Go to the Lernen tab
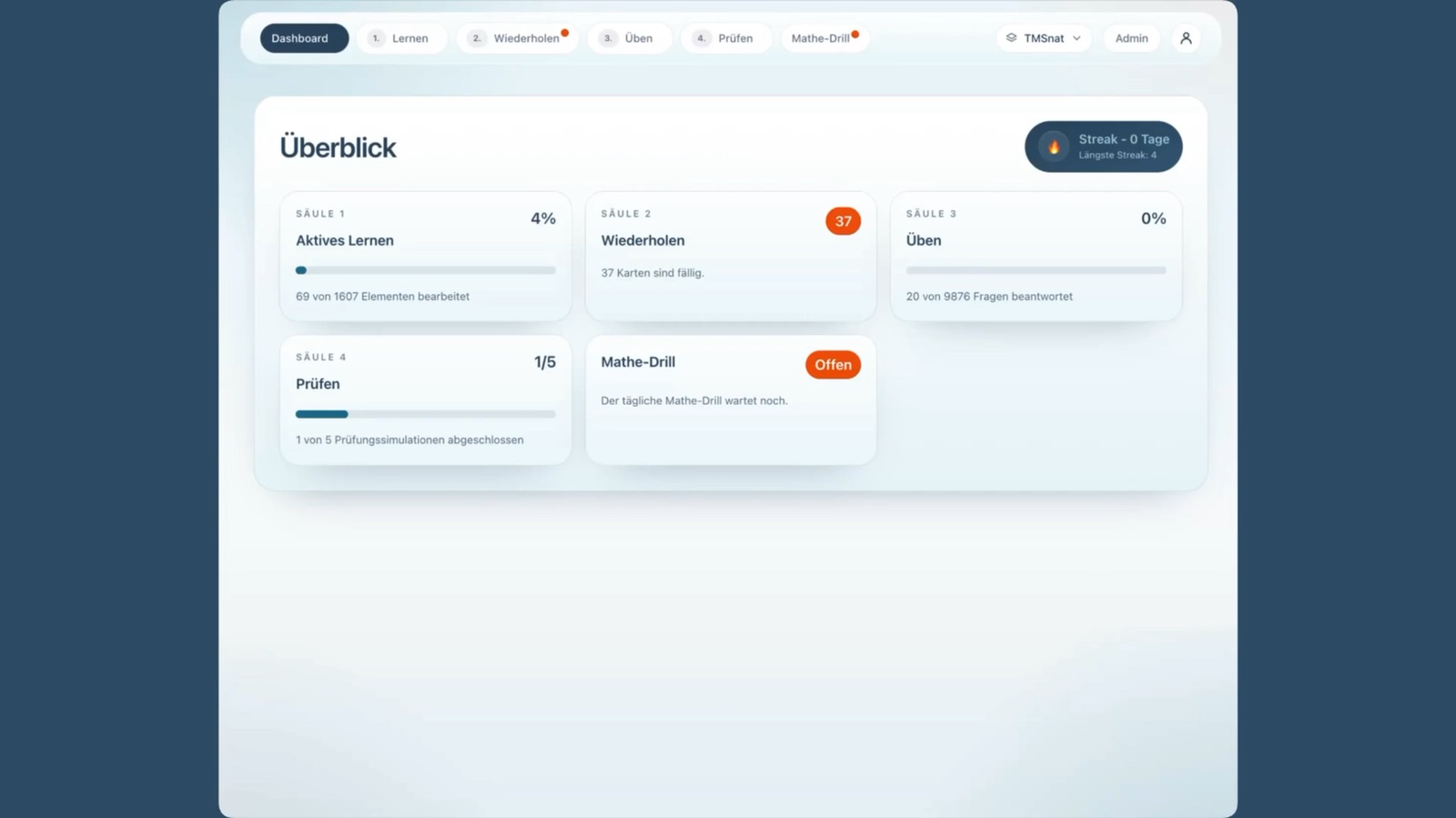 401,38
